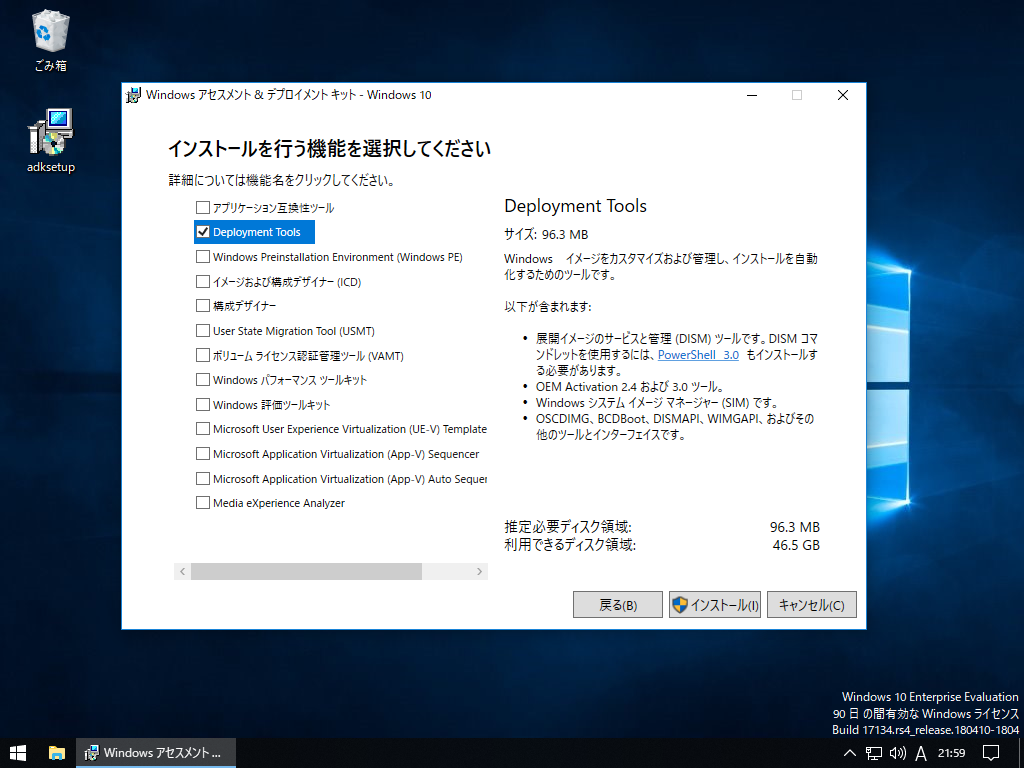Click the horizontal scrollbar thumb
Screen dimensions: 1024x768
pos(306,571)
